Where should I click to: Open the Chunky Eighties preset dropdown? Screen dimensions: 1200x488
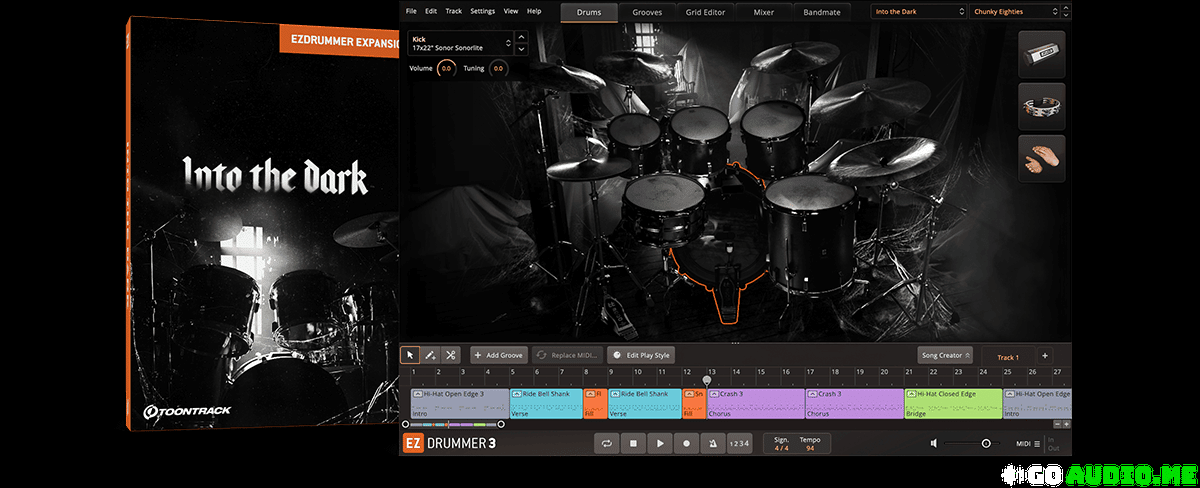1013,12
